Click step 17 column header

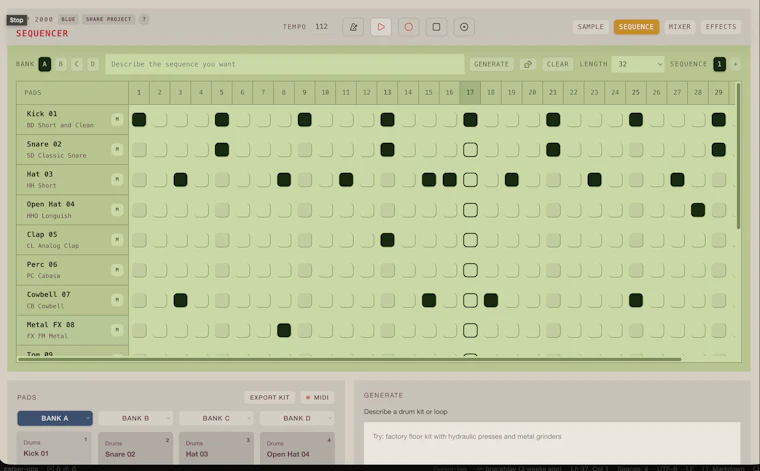pos(470,92)
